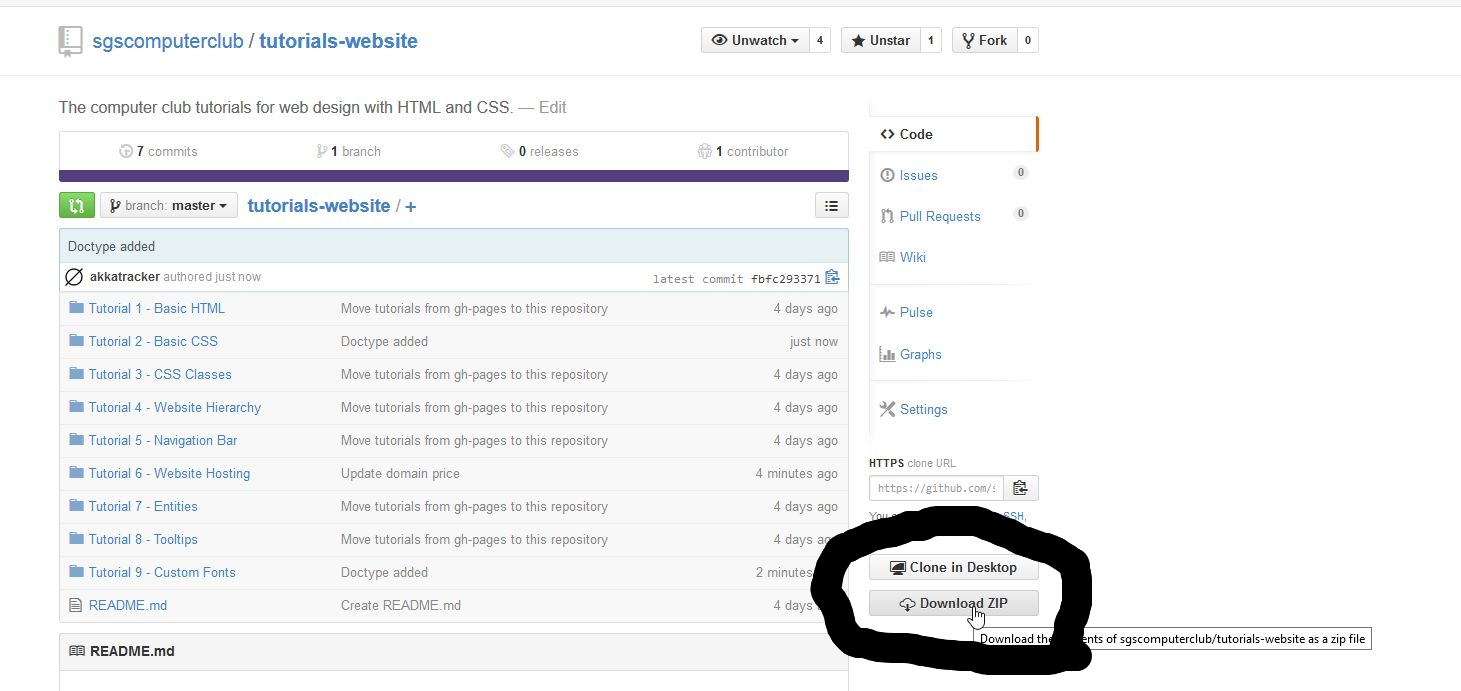Click 'Doctype added' message for Tutorial 9

[x=384, y=572]
